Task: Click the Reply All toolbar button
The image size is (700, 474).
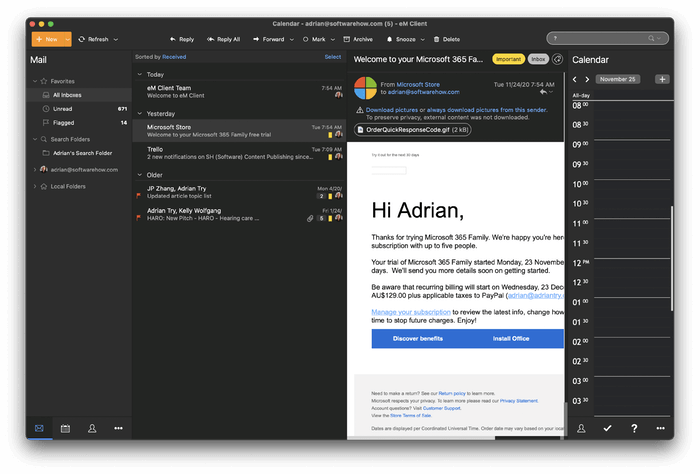Action: (x=222, y=39)
